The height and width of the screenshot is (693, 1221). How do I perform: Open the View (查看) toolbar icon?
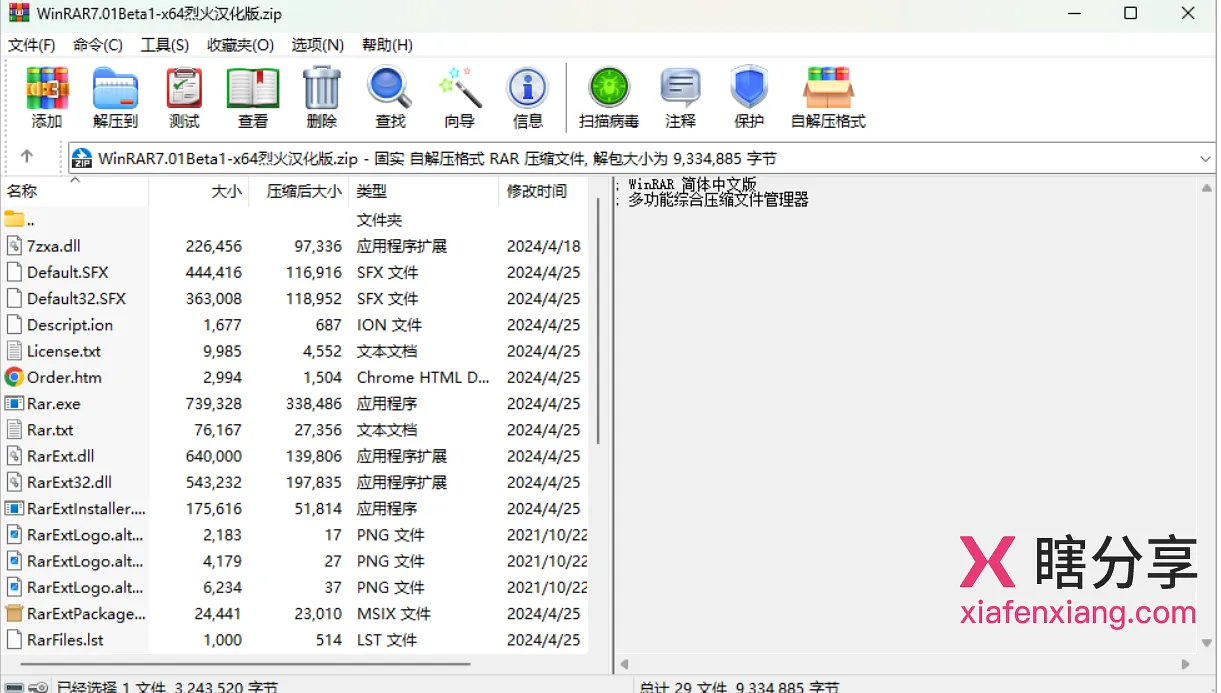253,98
